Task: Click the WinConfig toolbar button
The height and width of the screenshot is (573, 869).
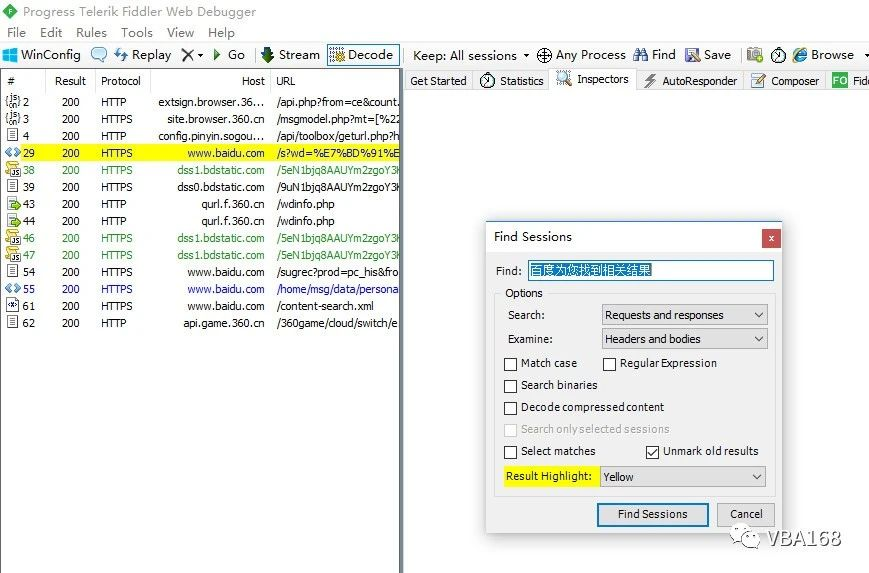Action: [42, 55]
